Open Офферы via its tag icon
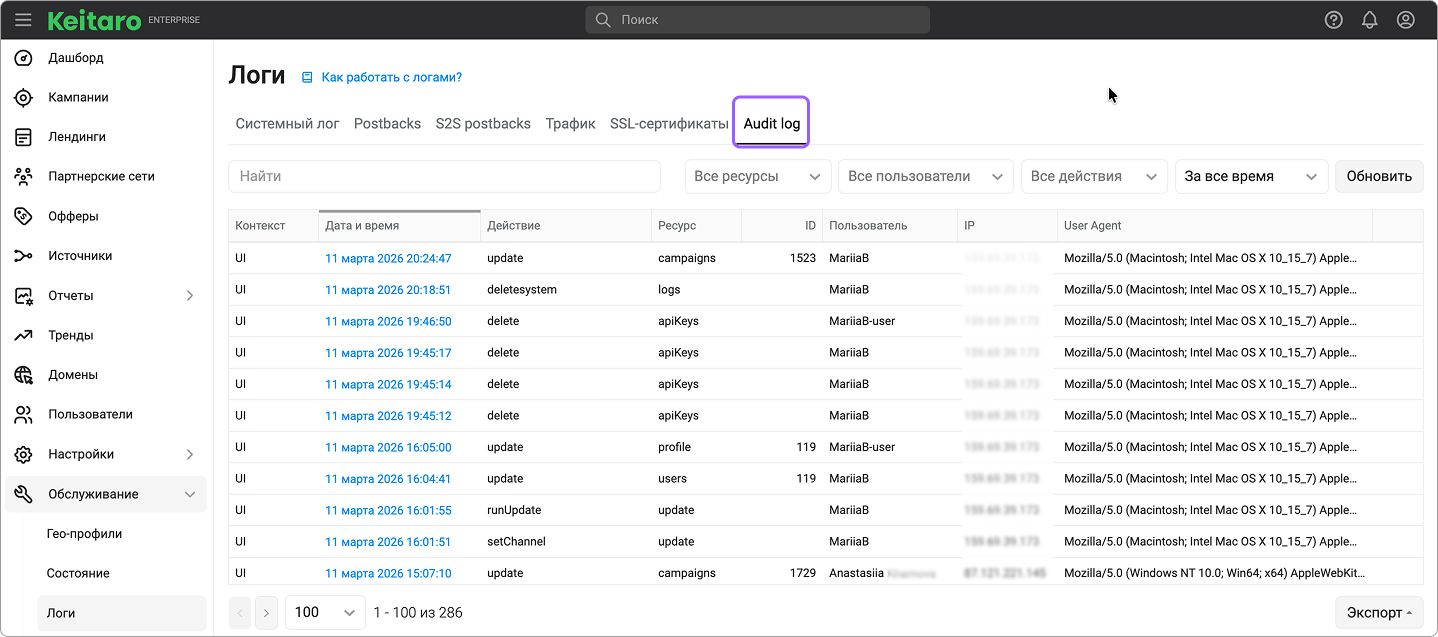The image size is (1438, 637). click(x=24, y=216)
